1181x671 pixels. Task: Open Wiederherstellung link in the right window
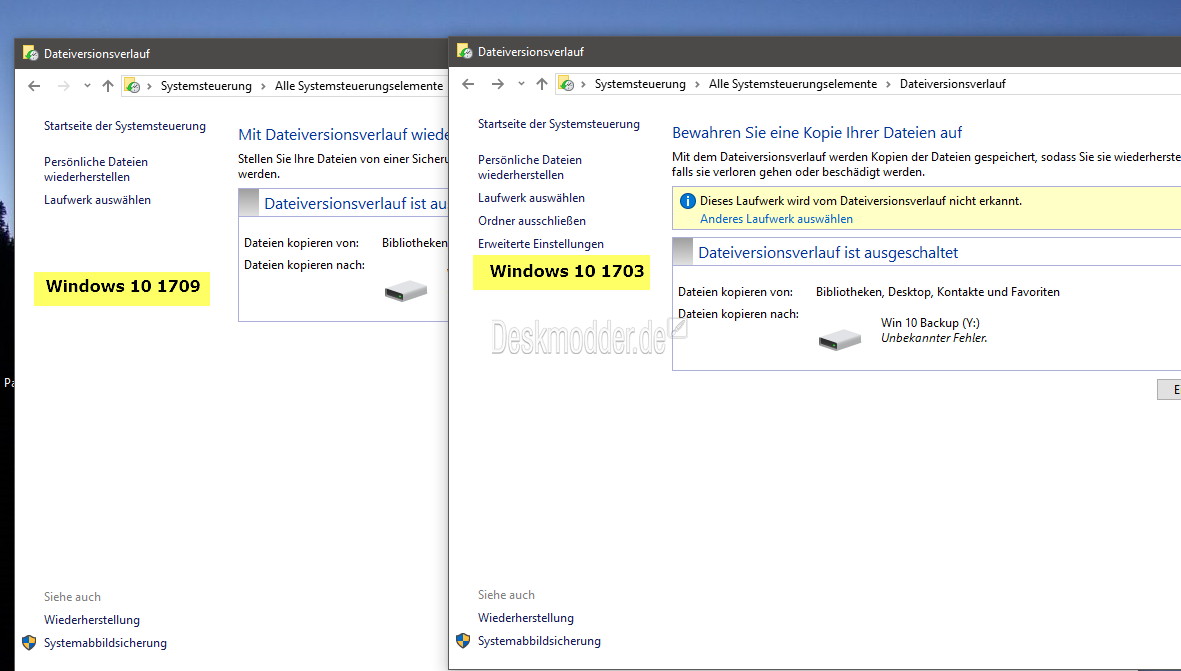(526, 618)
